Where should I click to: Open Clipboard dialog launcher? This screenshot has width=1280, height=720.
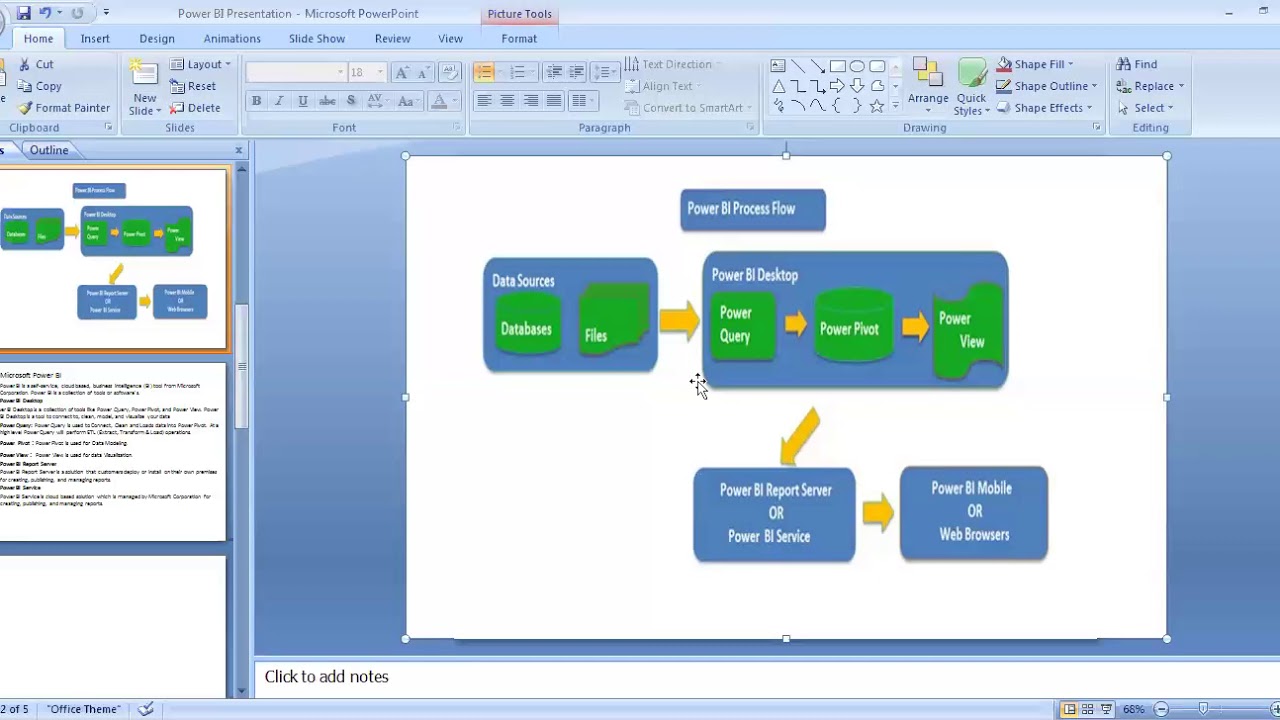[109, 127]
